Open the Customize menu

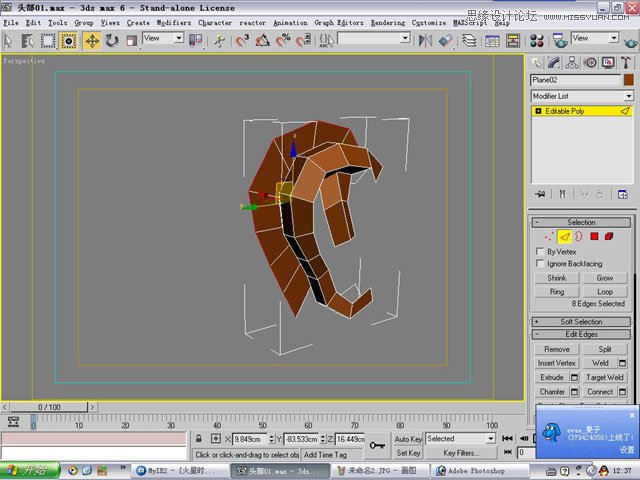pos(429,23)
